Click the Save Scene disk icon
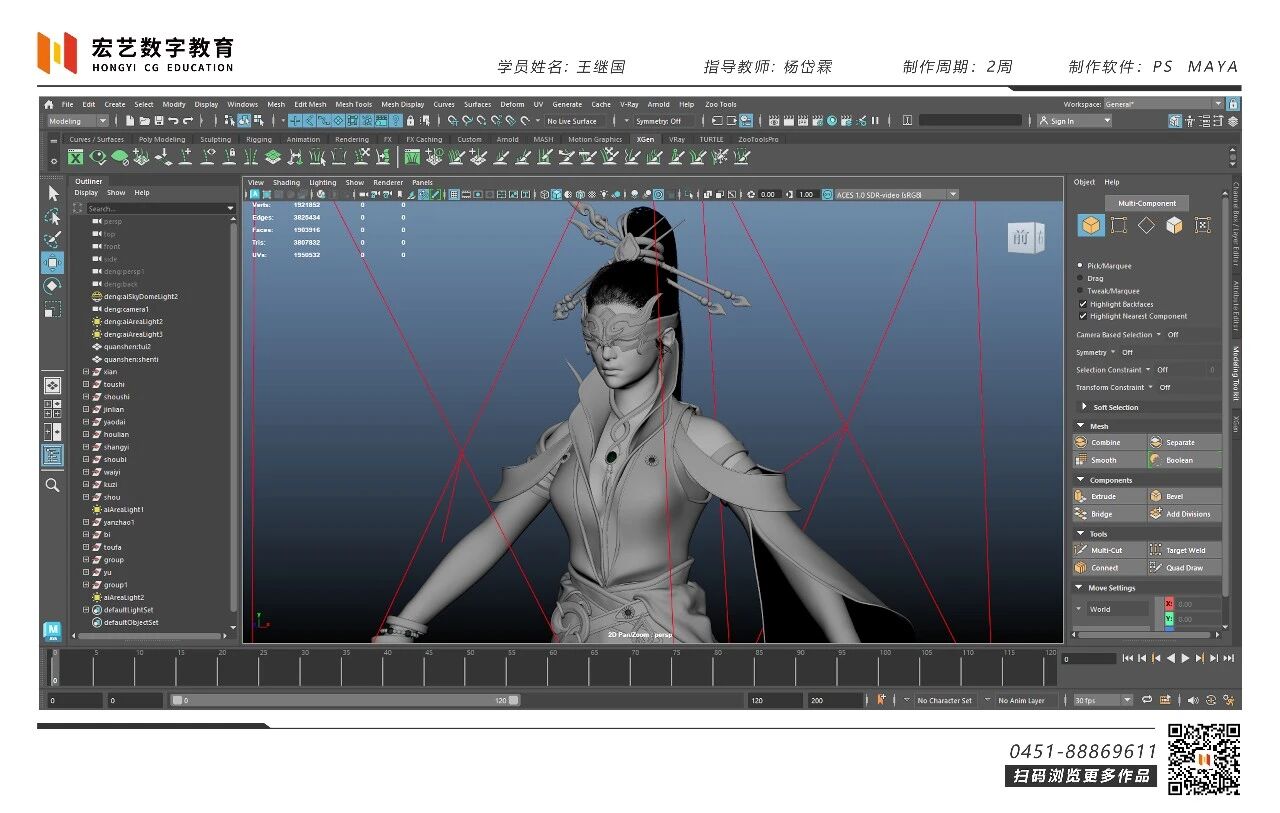1280x813 pixels. pyautogui.click(x=158, y=121)
